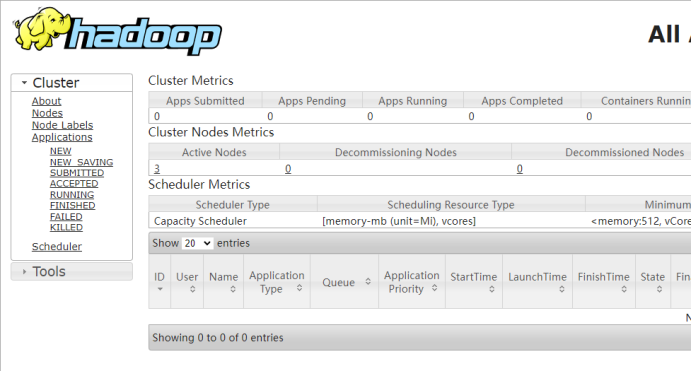Sort table by Application Type column
Screen dimensions: 692x372
(277, 282)
